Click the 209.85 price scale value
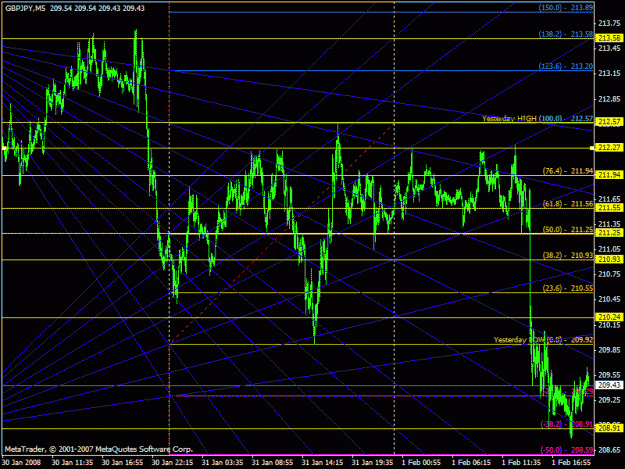This screenshot has width=625, height=469. click(x=609, y=350)
